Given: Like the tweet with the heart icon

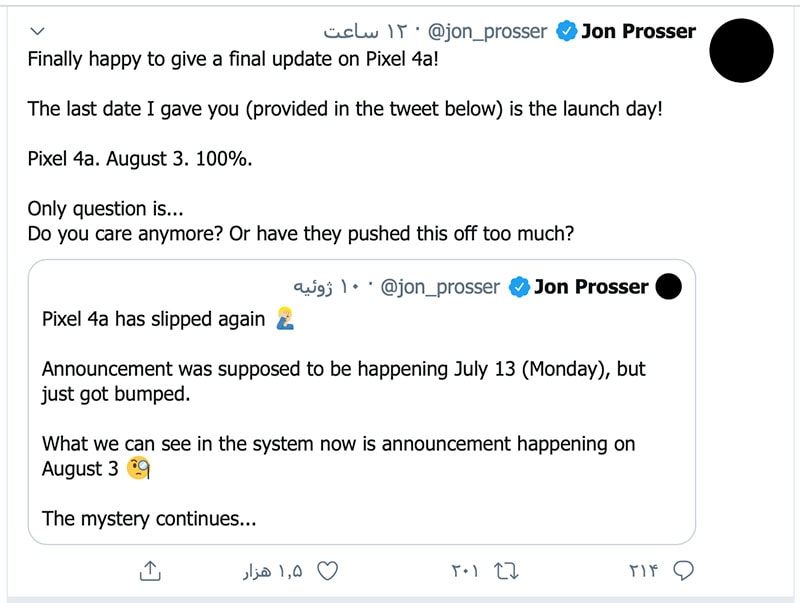Looking at the screenshot, I should (x=327, y=571).
